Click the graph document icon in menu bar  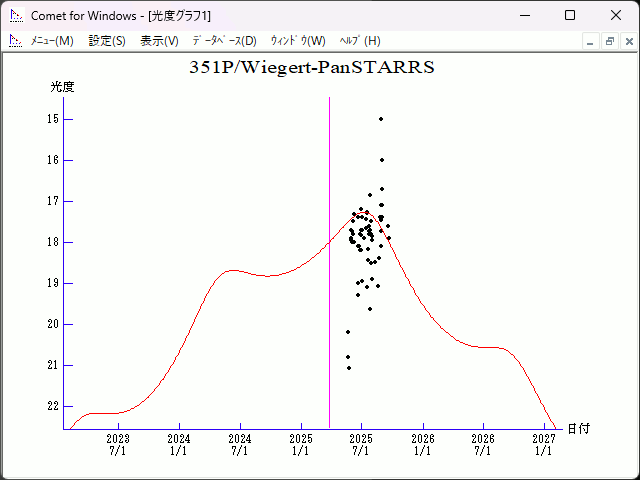(15, 41)
